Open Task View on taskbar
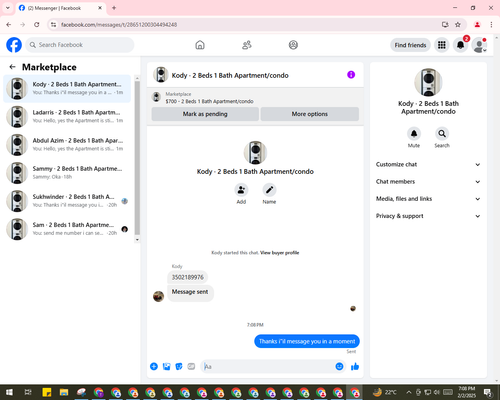 pyautogui.click(x=28, y=392)
